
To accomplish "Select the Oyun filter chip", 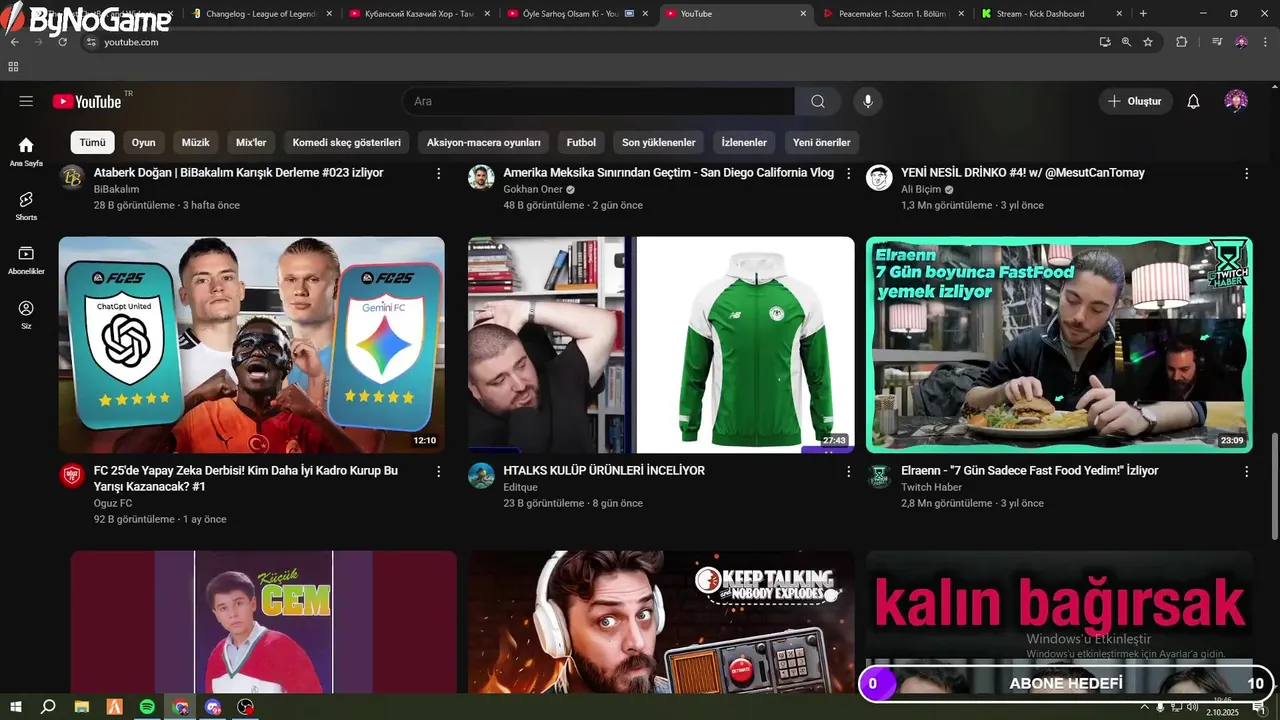I will (143, 142).
